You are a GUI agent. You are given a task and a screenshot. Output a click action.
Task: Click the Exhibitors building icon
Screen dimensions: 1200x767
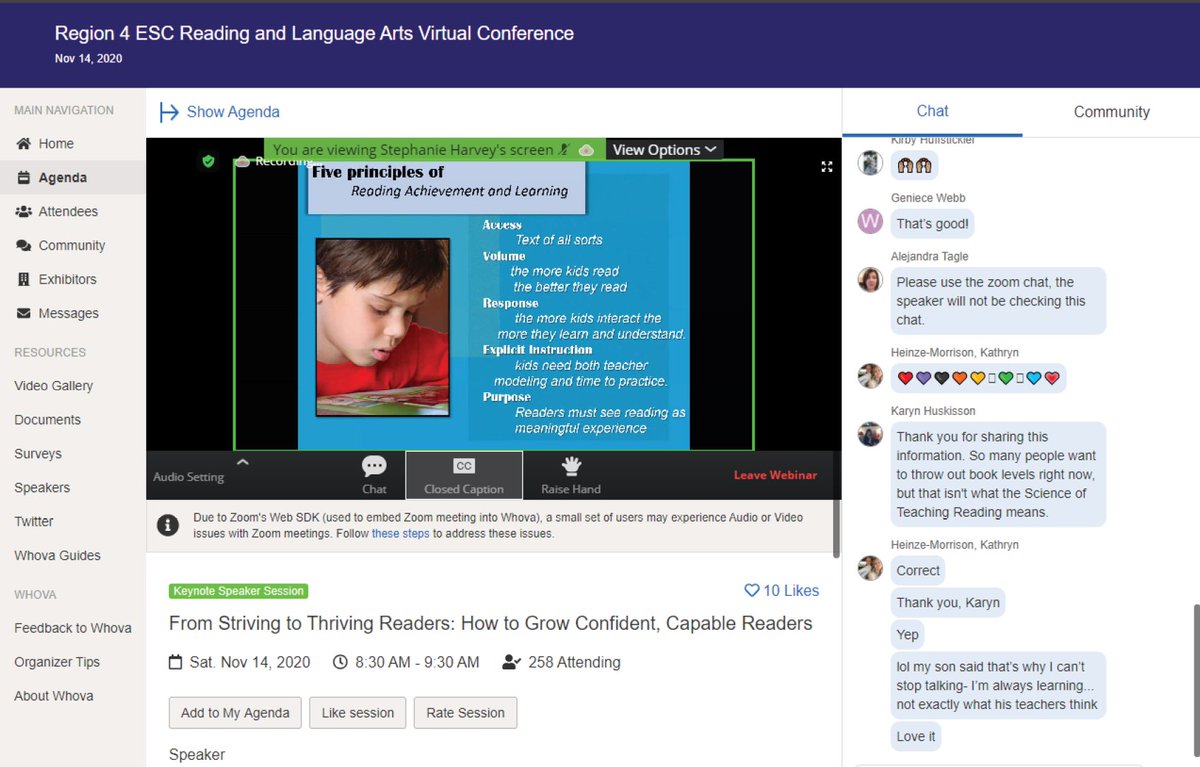pyautogui.click(x=23, y=279)
